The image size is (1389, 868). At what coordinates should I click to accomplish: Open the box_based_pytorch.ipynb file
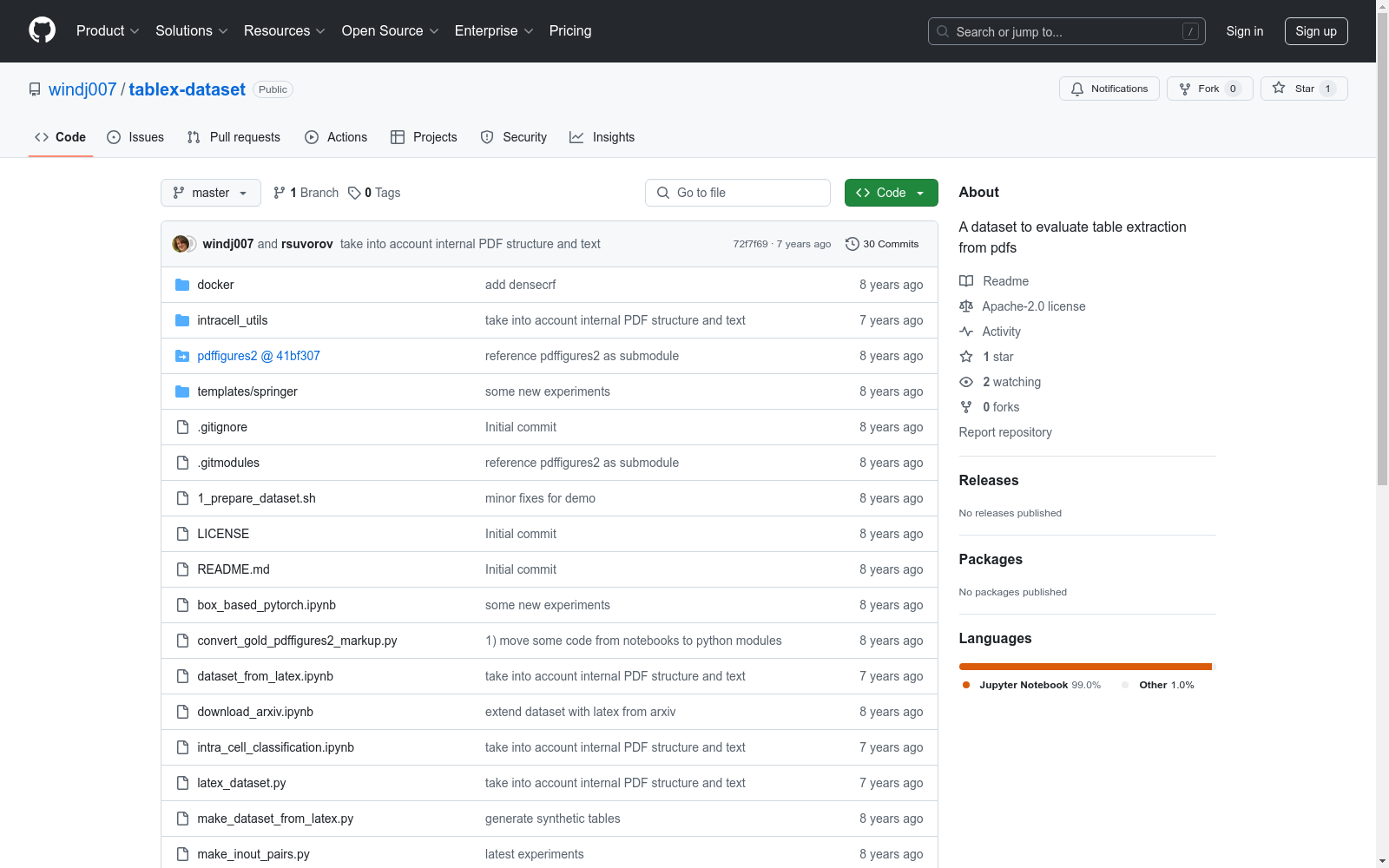tap(267, 605)
